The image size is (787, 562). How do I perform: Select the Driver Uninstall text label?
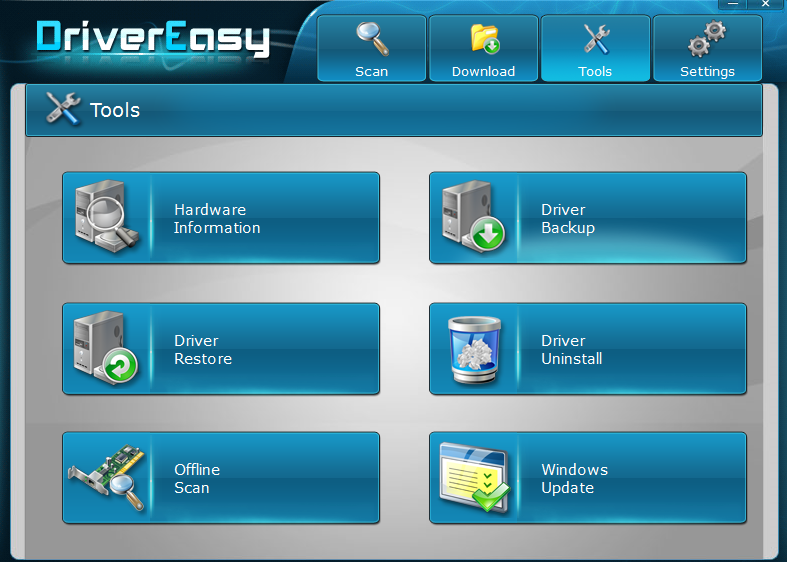point(572,350)
